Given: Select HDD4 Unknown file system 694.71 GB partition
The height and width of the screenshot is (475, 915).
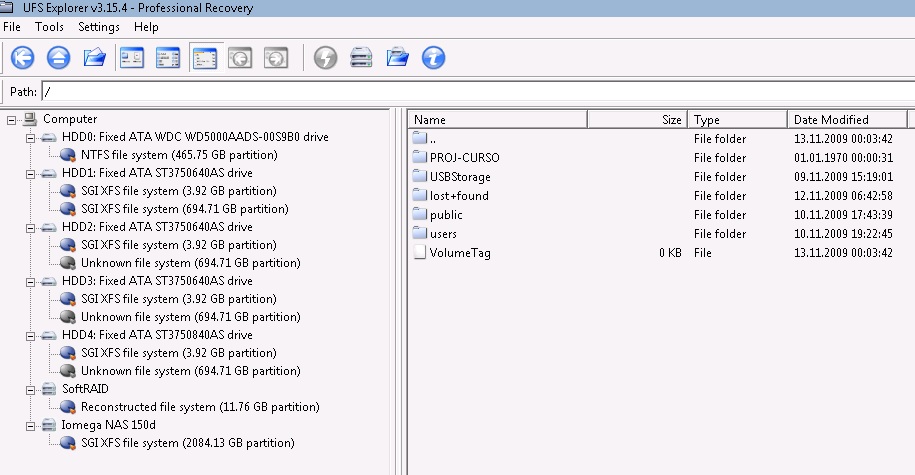Looking at the screenshot, I should coord(190,371).
